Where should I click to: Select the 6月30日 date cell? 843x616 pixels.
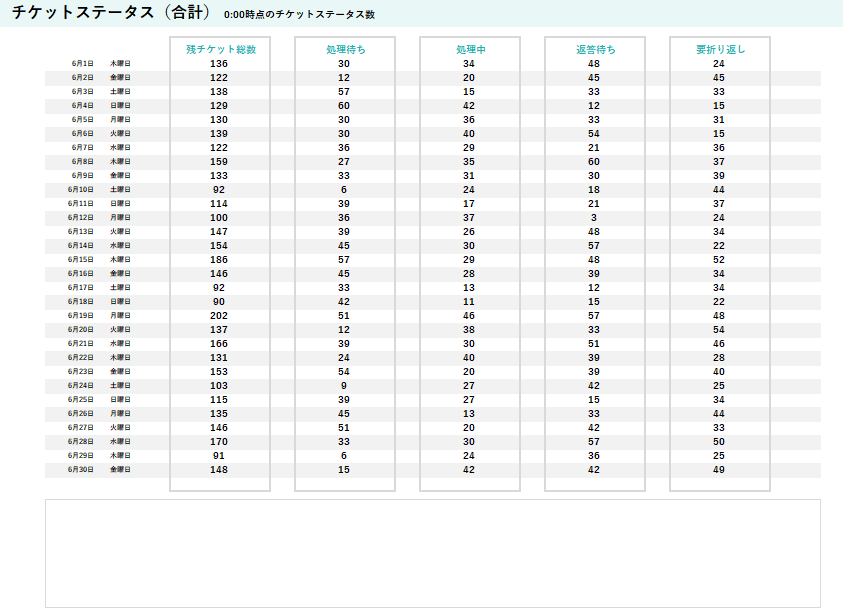pos(81,469)
